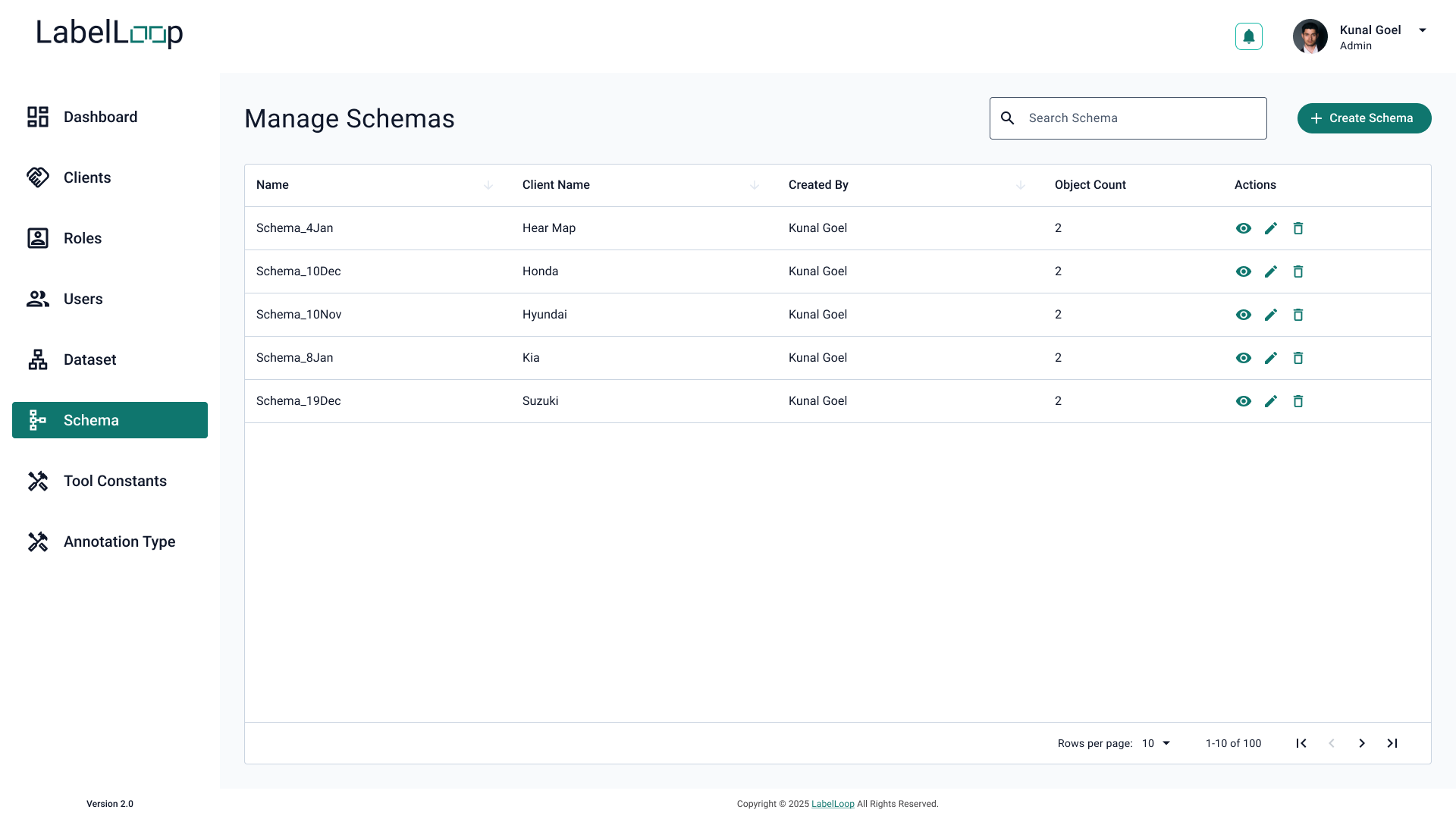
Task: View Schema_10Nov with the eye icon
Action: (x=1243, y=315)
